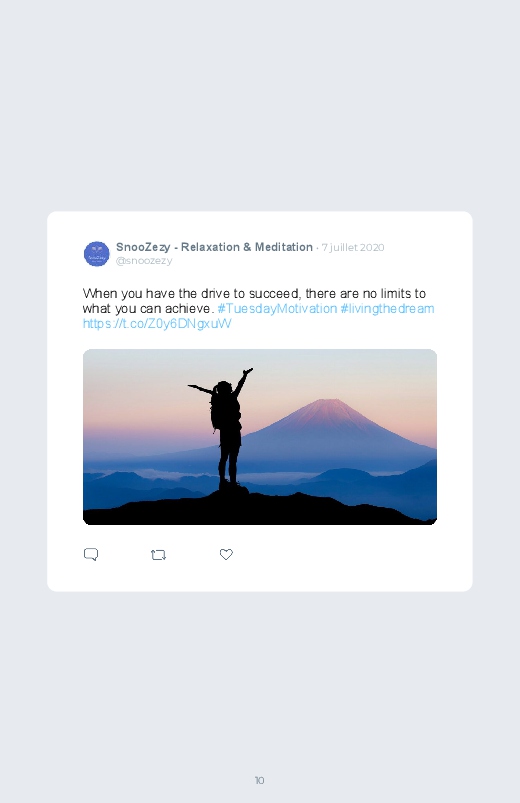Open the #TuesdayMotivation hashtag

tap(277, 309)
